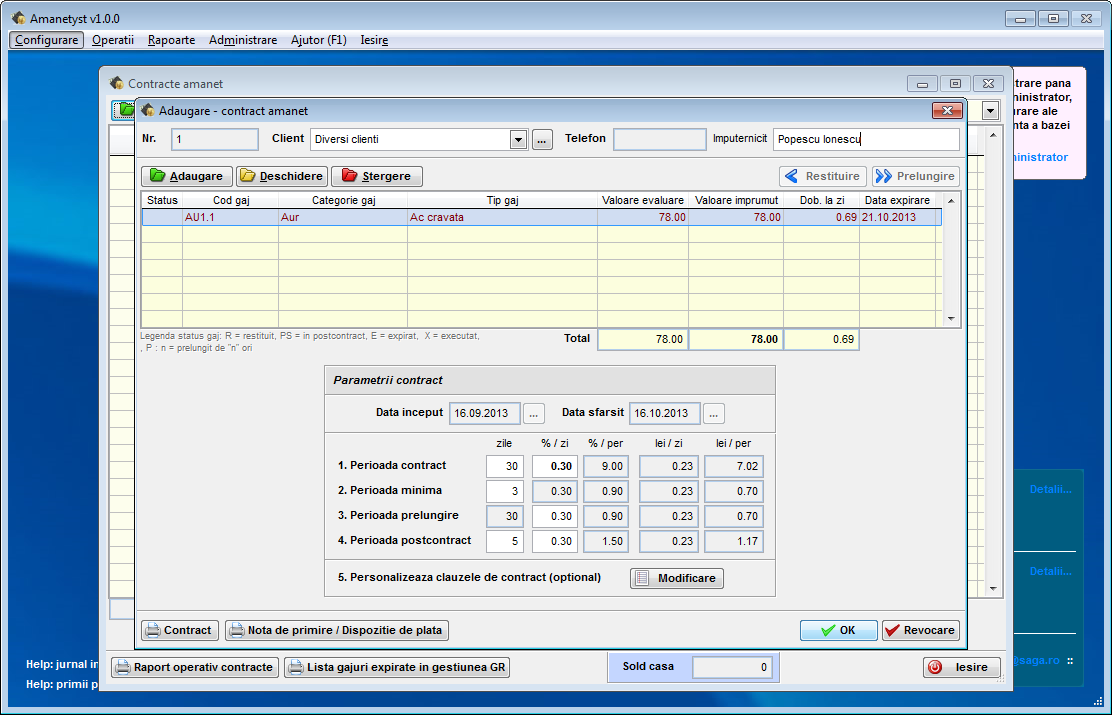Confirm the contract with OK
Screen dimensions: 1112x715
pyautogui.click(x=838, y=630)
